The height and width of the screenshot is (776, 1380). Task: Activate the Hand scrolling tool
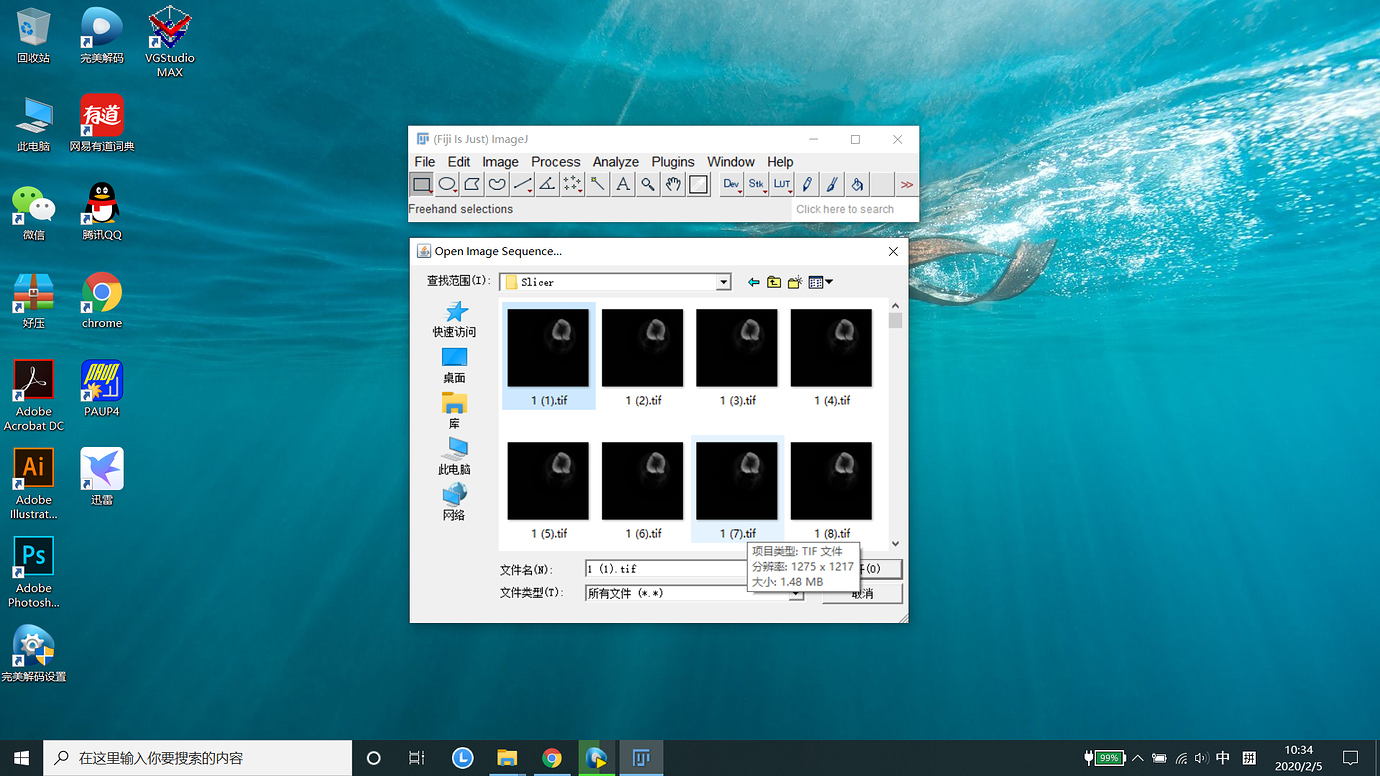coord(673,184)
